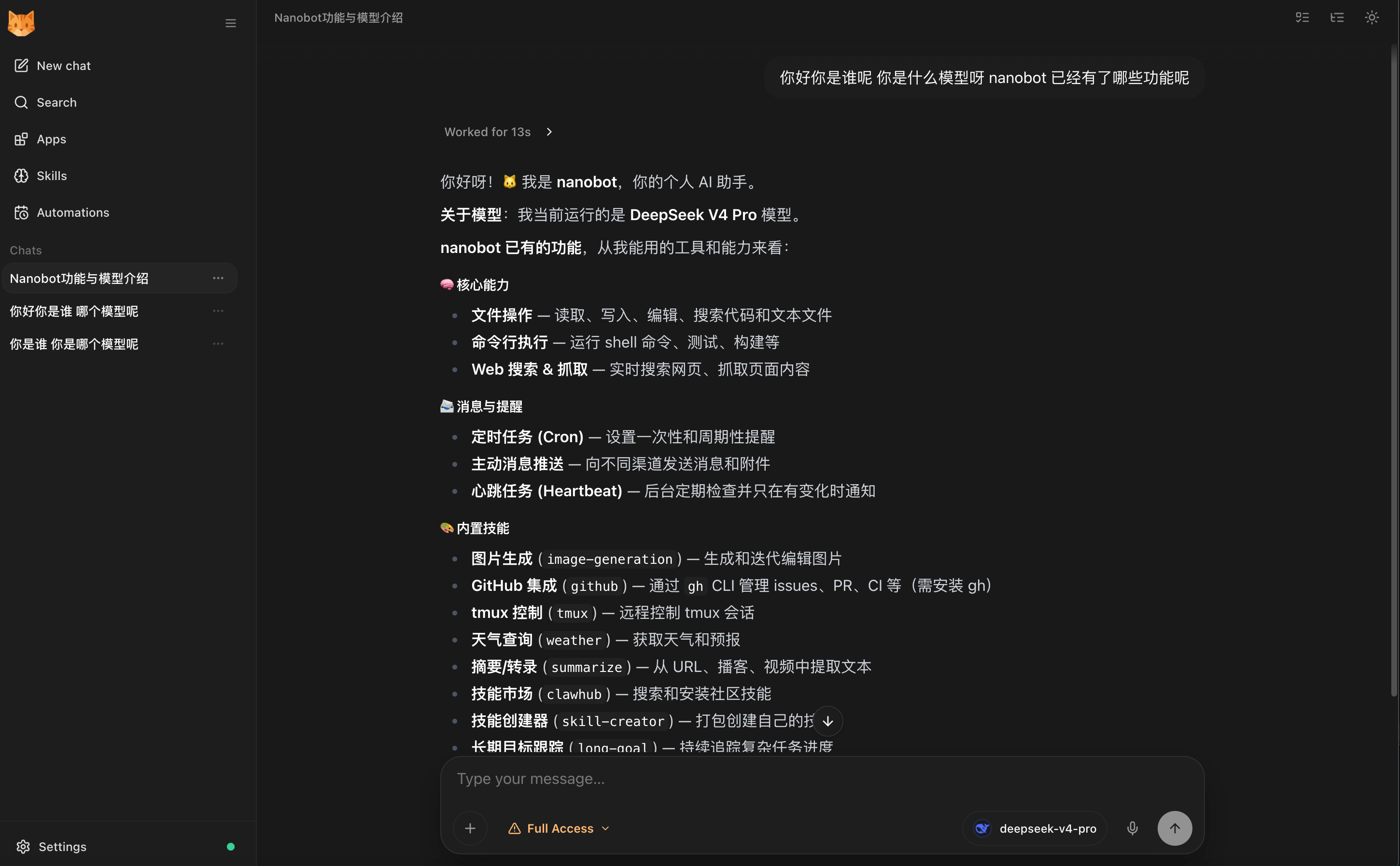Click the image-generation code label

click(x=610, y=559)
